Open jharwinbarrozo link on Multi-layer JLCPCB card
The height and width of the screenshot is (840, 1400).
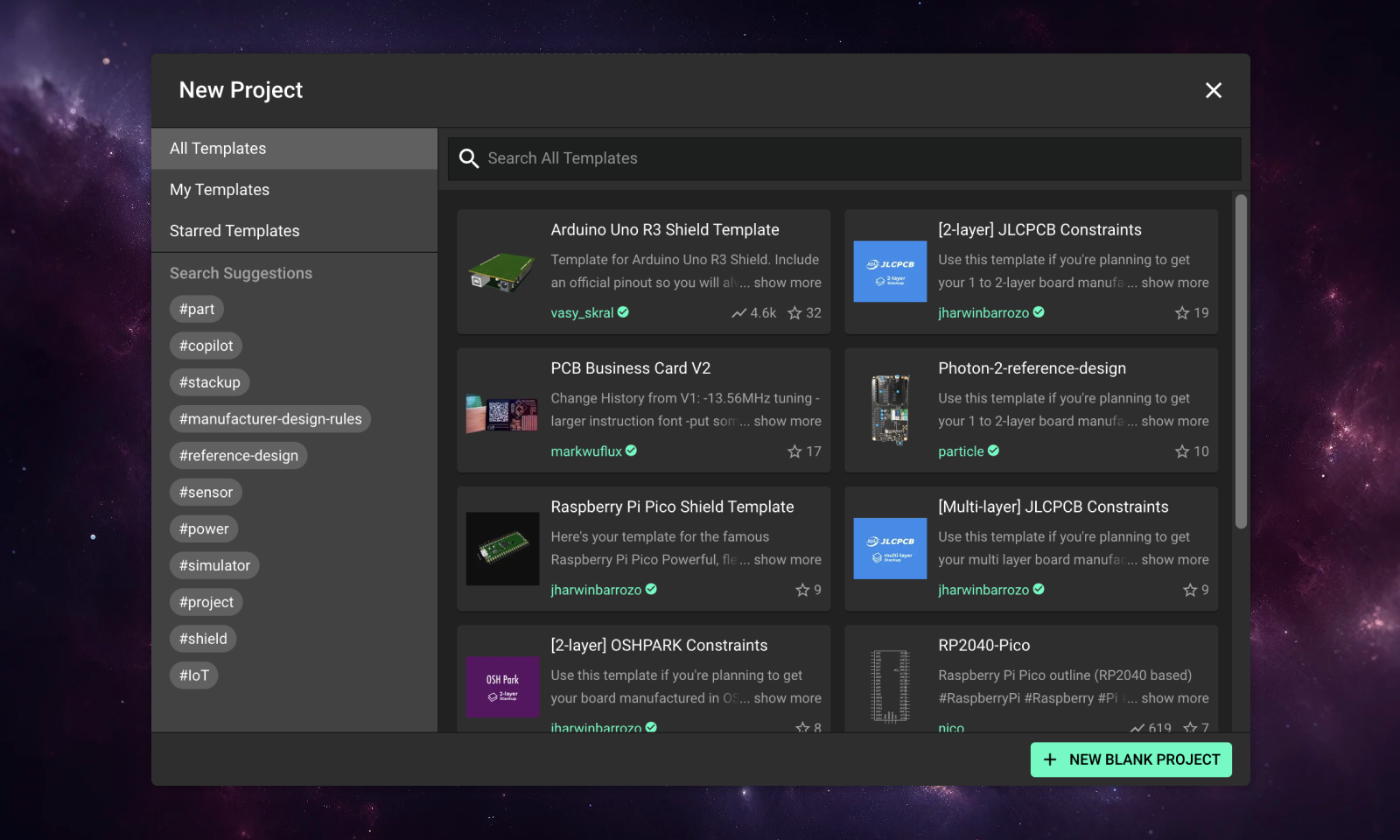[x=983, y=591]
